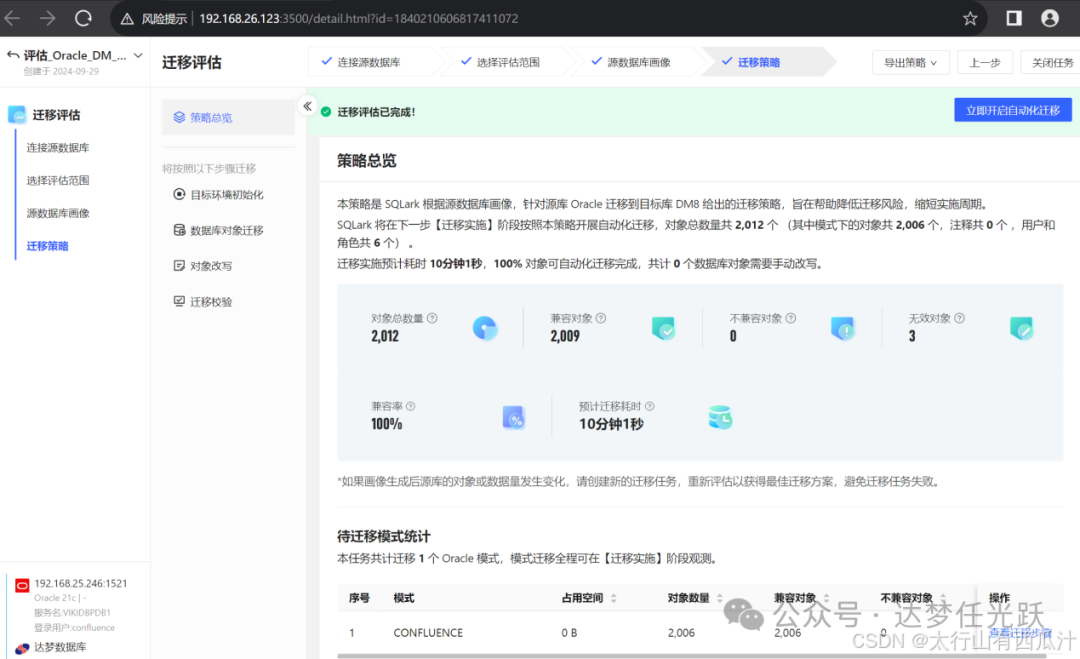Open 查看迁移步骤 link for CONFLUENCE
The width and height of the screenshot is (1080, 659).
[1021, 633]
